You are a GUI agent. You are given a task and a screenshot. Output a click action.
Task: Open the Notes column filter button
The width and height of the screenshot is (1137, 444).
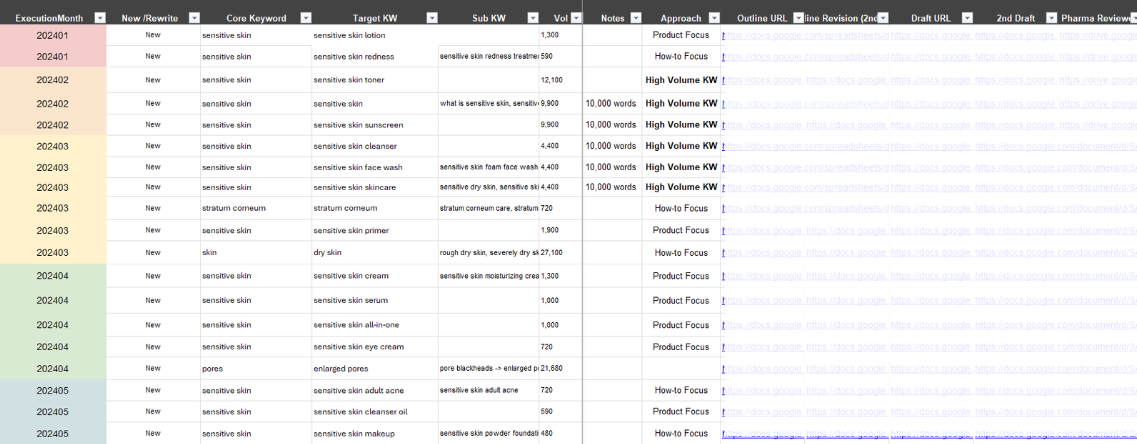tap(635, 18)
